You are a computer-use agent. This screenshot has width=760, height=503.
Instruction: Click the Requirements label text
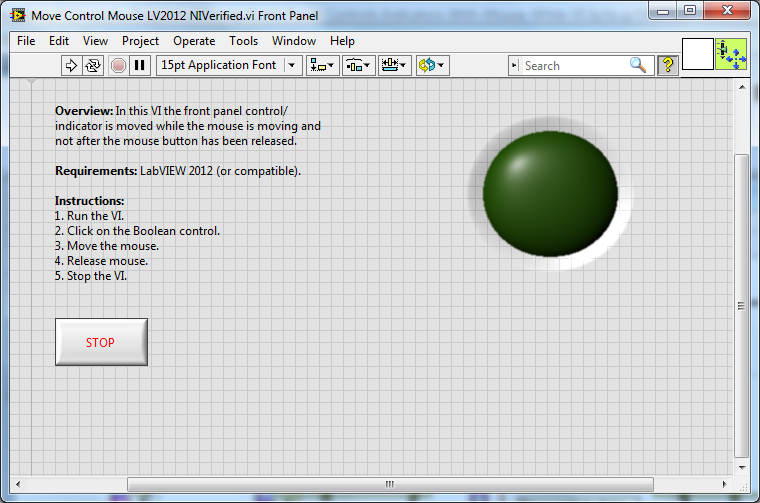coord(96,171)
